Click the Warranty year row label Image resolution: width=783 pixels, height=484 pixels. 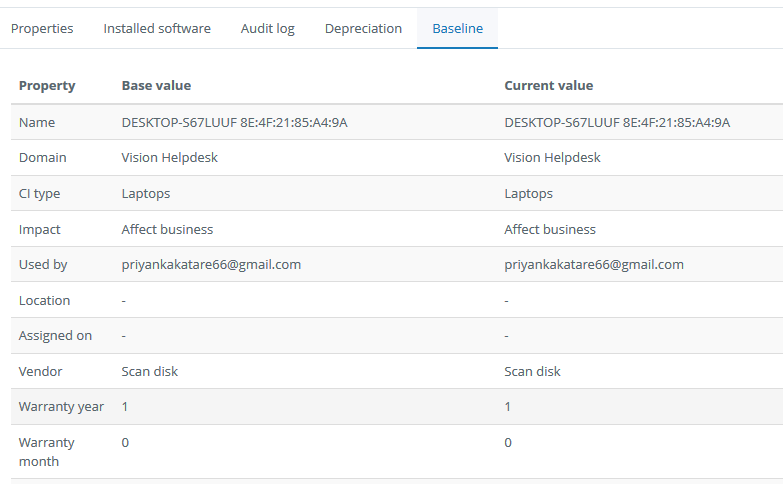click(61, 407)
